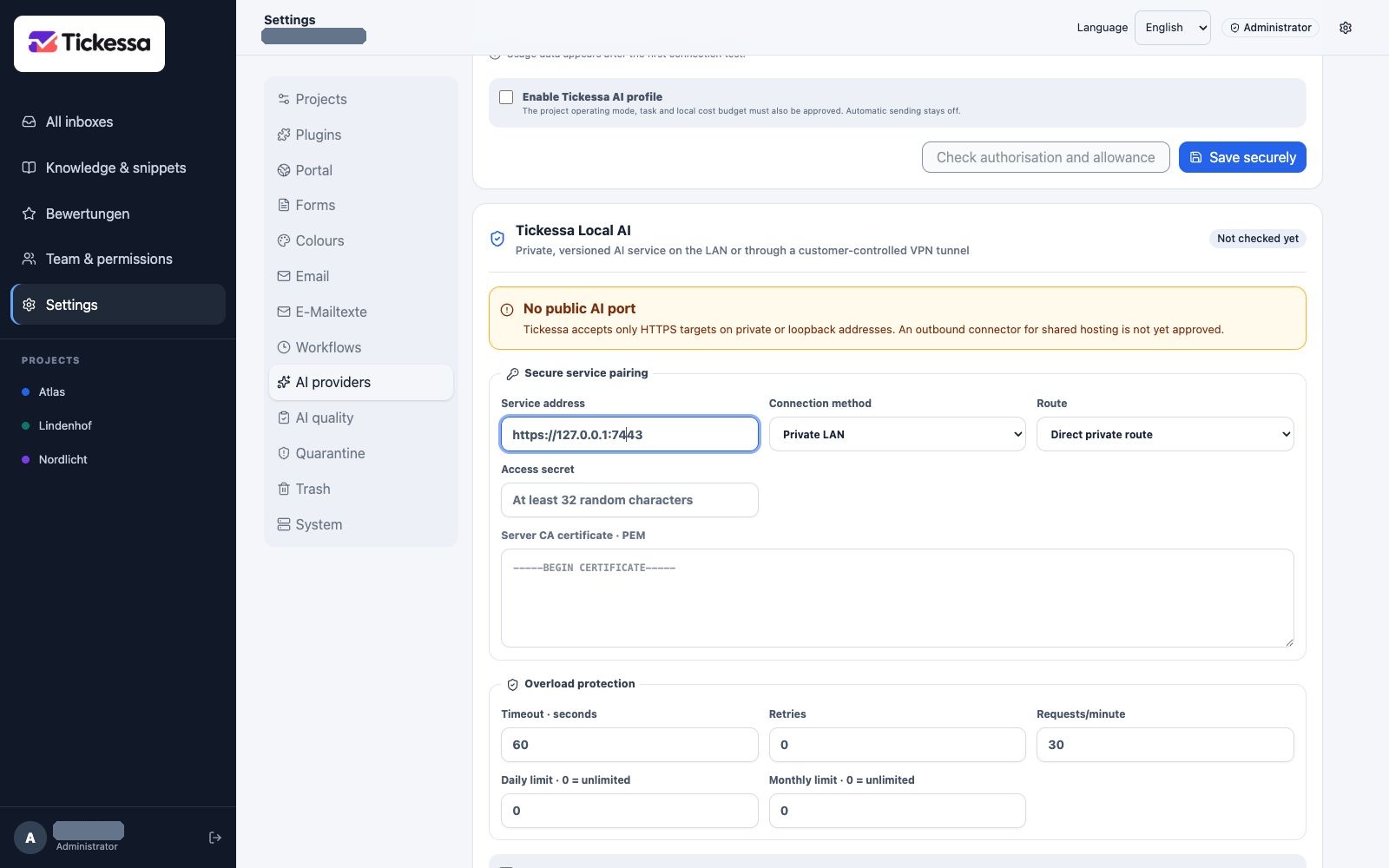Open Plugins settings
The image size is (1389, 868).
point(361,135)
